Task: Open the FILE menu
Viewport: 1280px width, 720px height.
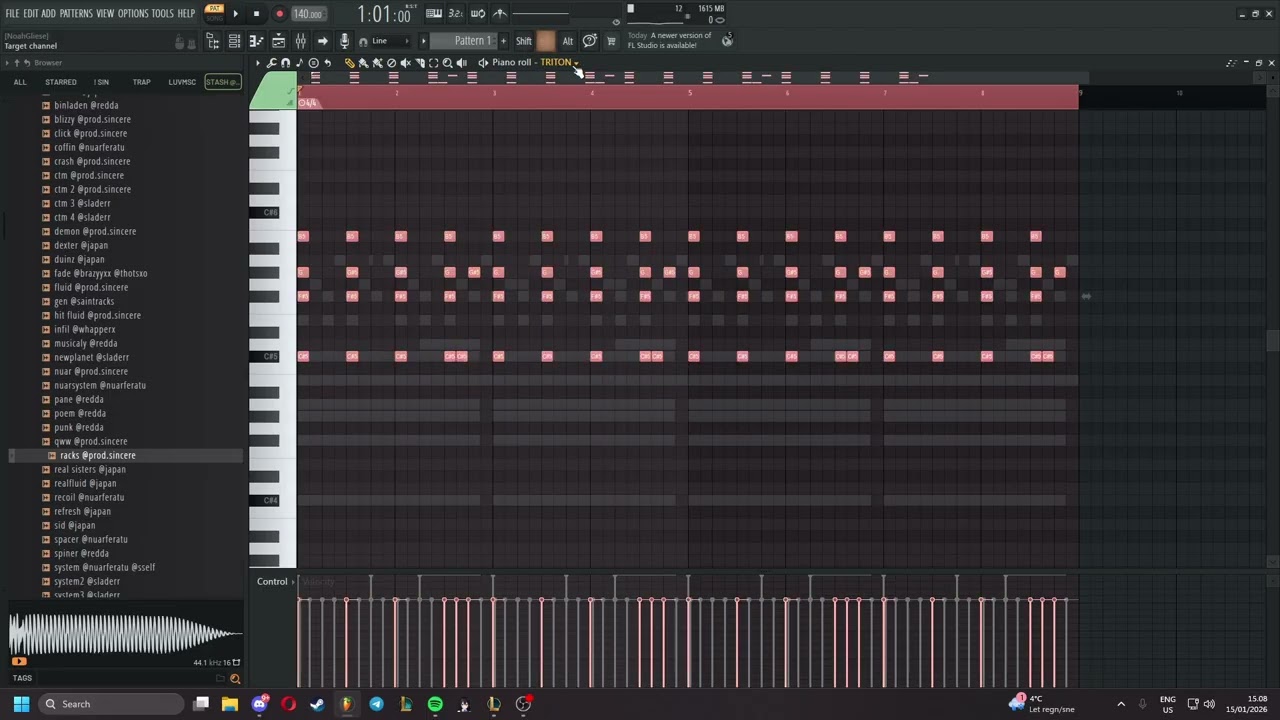Action: tap(12, 13)
